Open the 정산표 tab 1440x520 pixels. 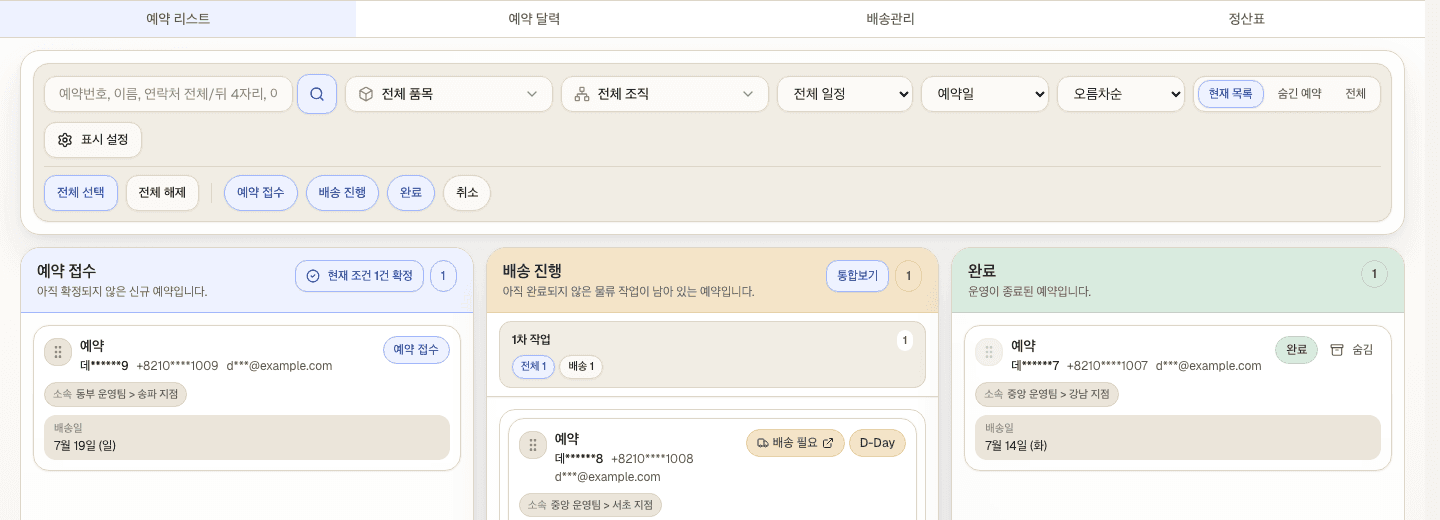click(1246, 19)
